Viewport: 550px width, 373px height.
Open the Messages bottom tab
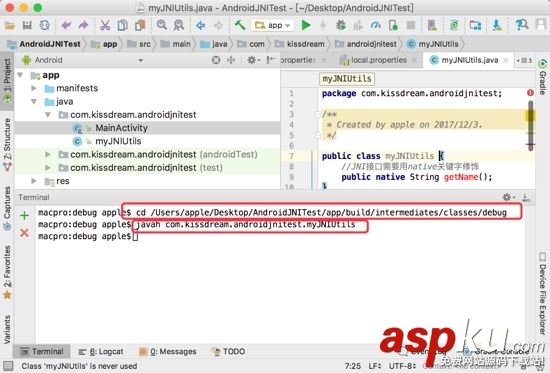pos(168,351)
